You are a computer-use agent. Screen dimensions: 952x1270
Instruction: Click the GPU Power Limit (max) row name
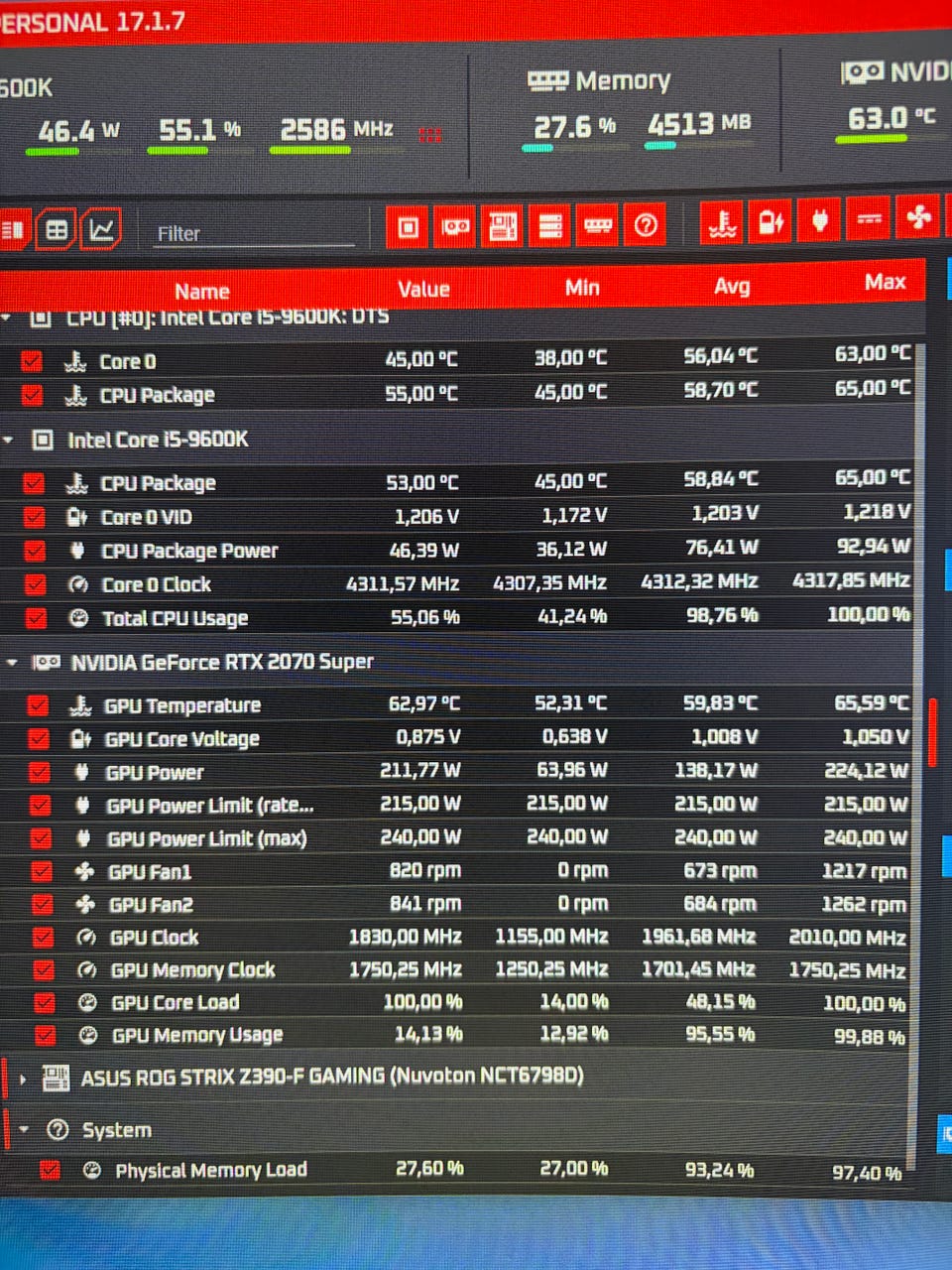207,838
